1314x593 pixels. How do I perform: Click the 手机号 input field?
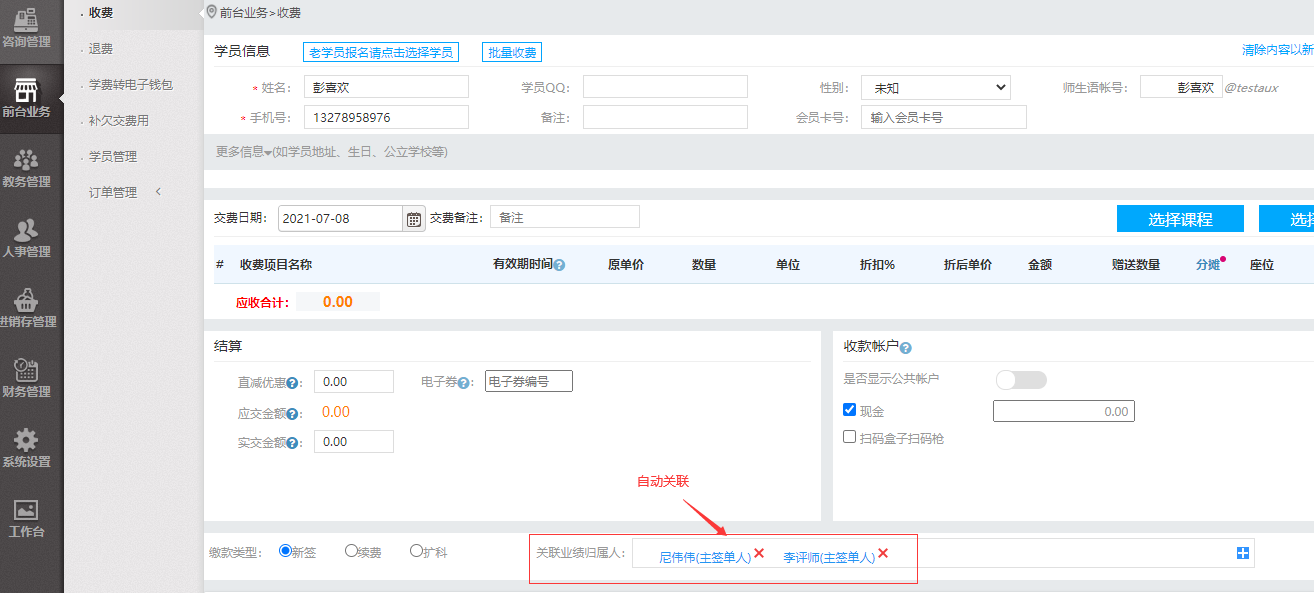coord(387,117)
